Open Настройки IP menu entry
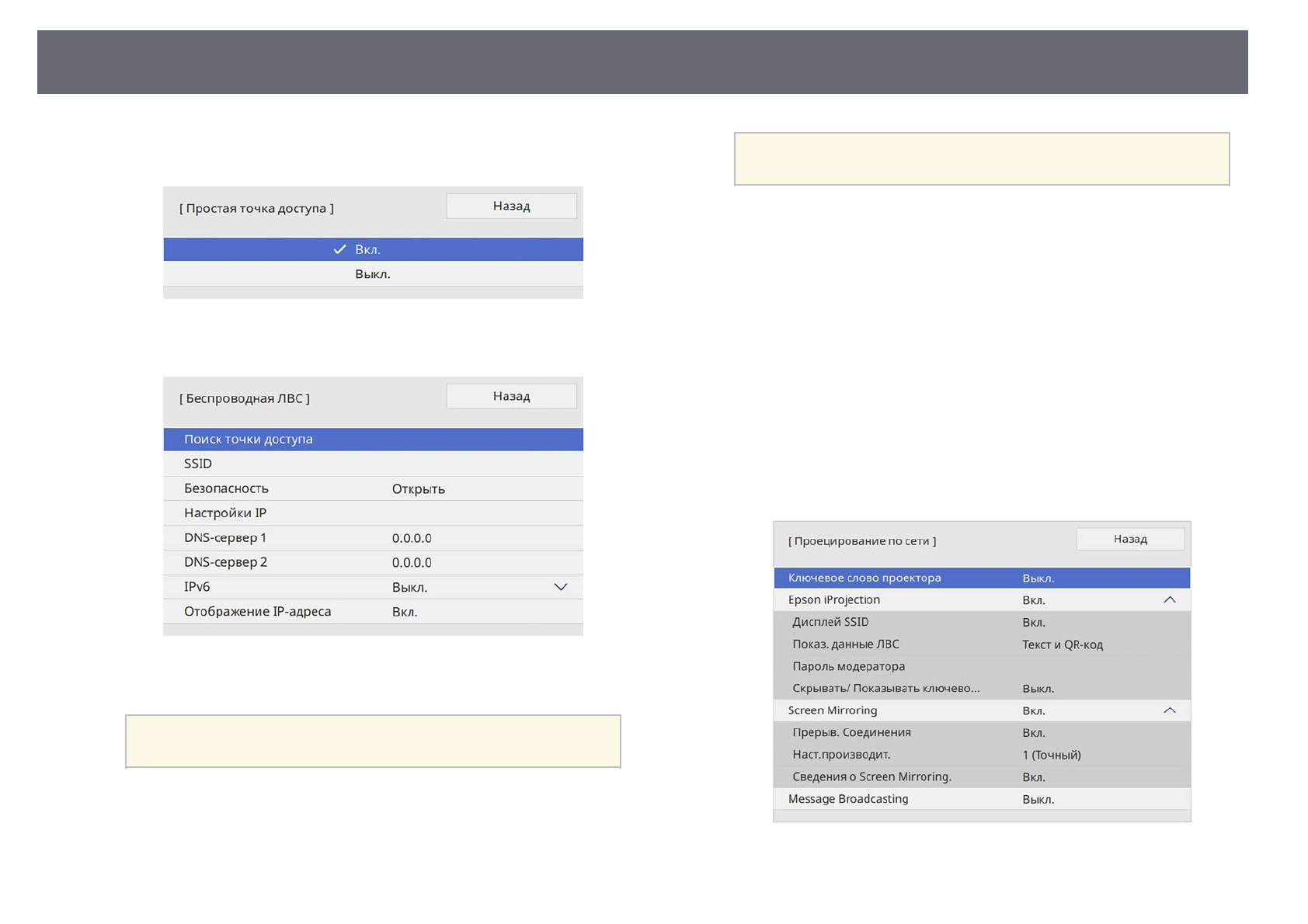Image resolution: width=1308 pixels, height=924 pixels. point(373,513)
